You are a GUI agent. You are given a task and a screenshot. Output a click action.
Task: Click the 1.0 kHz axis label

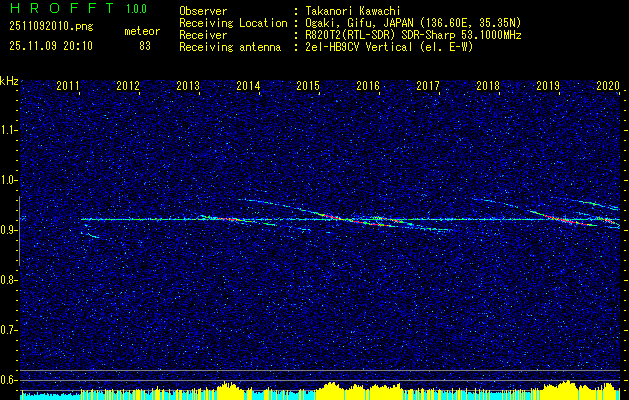9,181
